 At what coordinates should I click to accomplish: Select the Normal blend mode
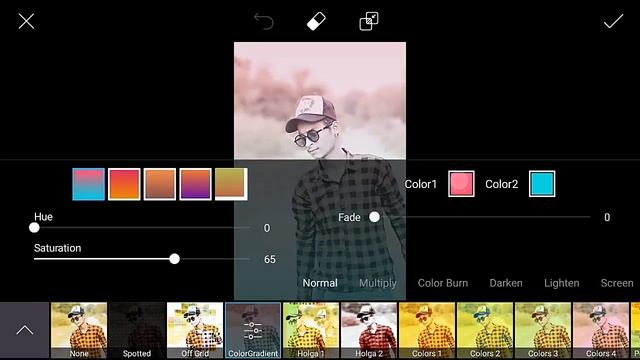[x=320, y=283]
